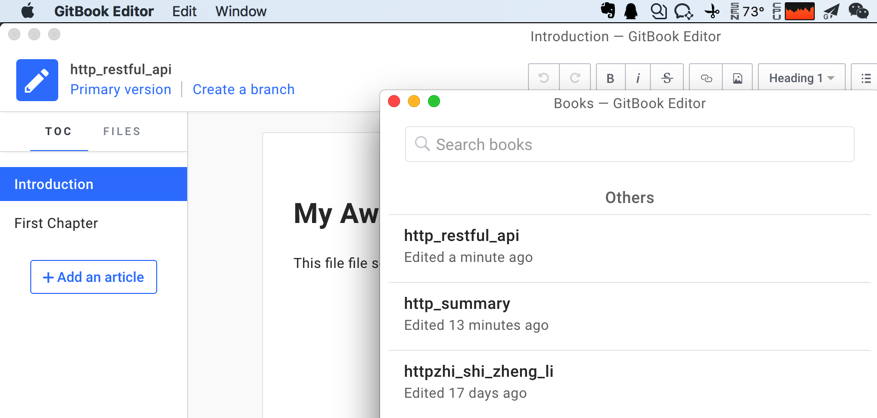Open the QQ penguin menu bar icon
877x418 pixels.
(631, 11)
